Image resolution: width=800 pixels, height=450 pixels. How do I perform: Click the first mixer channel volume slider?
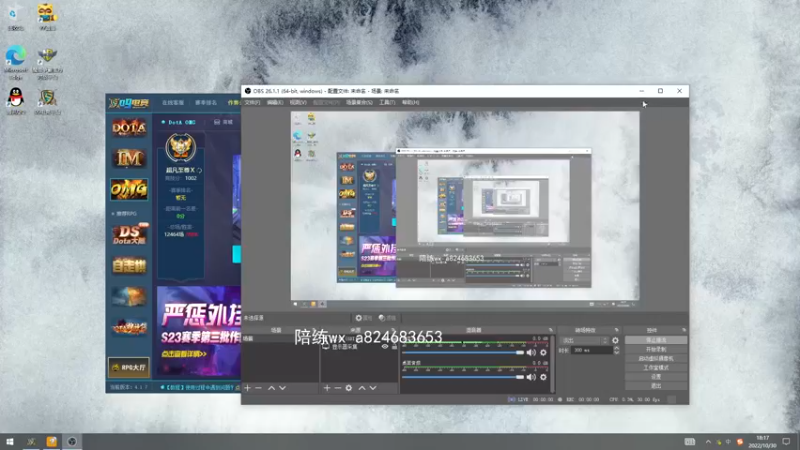point(463,353)
